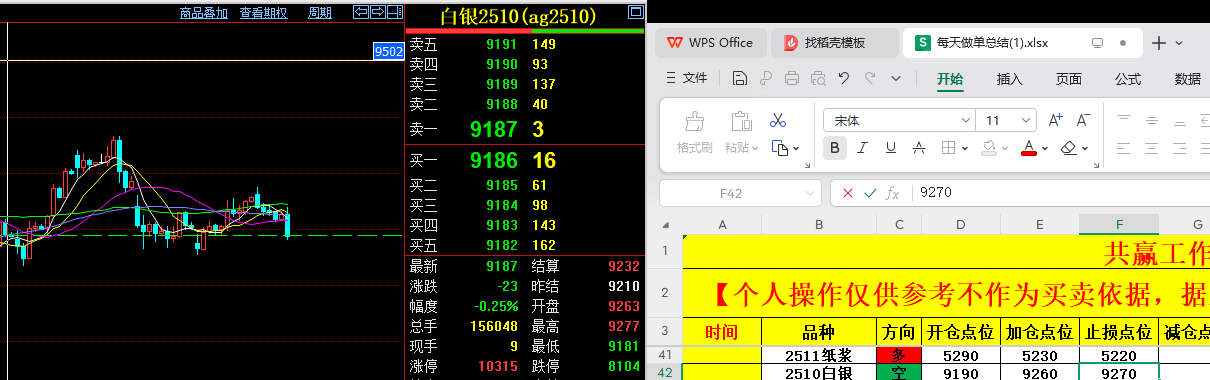This screenshot has height=380, width=1210.
Task: Click the Print icon in quick toolbar
Action: pos(792,78)
